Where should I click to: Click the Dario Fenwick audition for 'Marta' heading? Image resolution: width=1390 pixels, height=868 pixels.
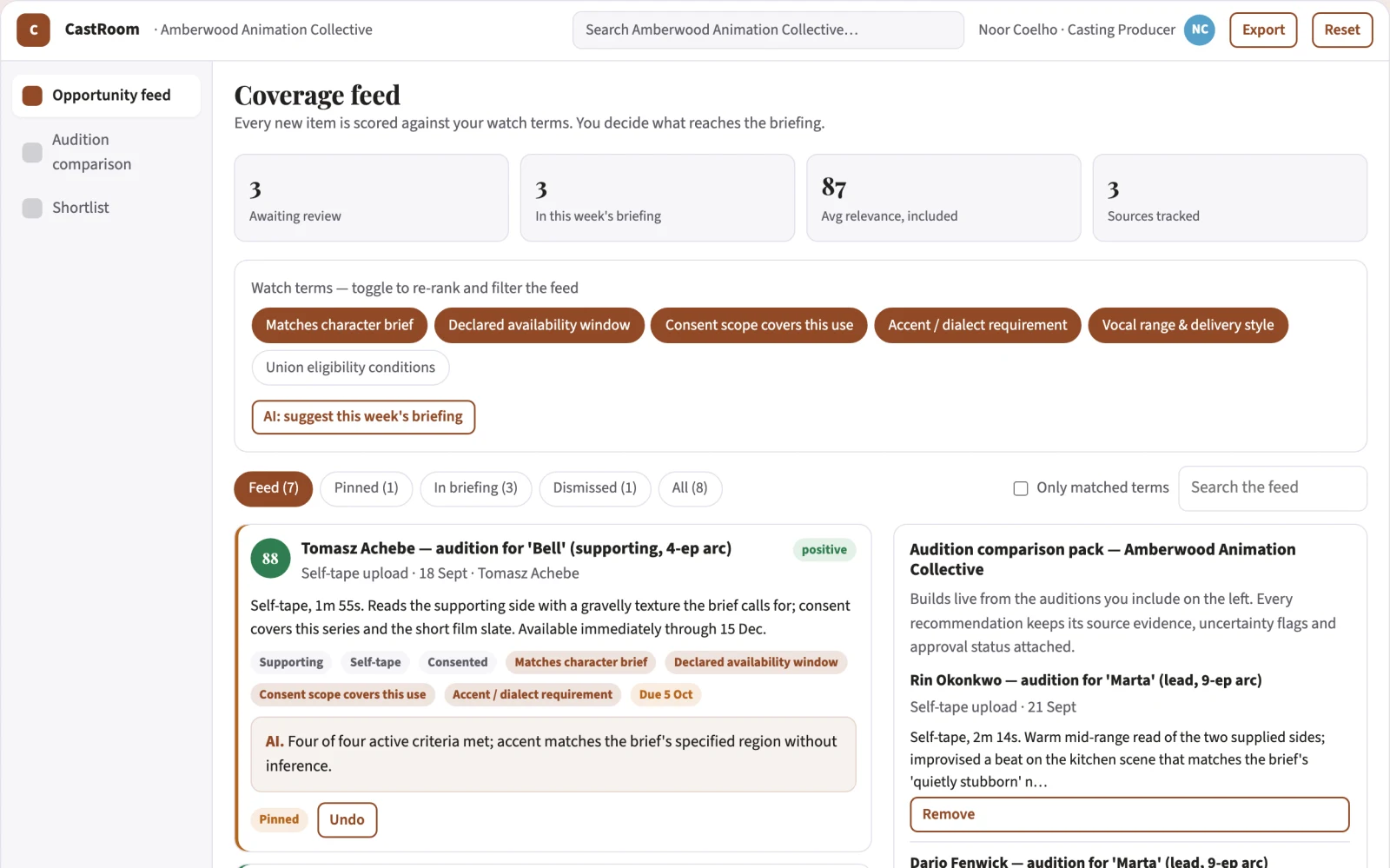[1089, 862]
